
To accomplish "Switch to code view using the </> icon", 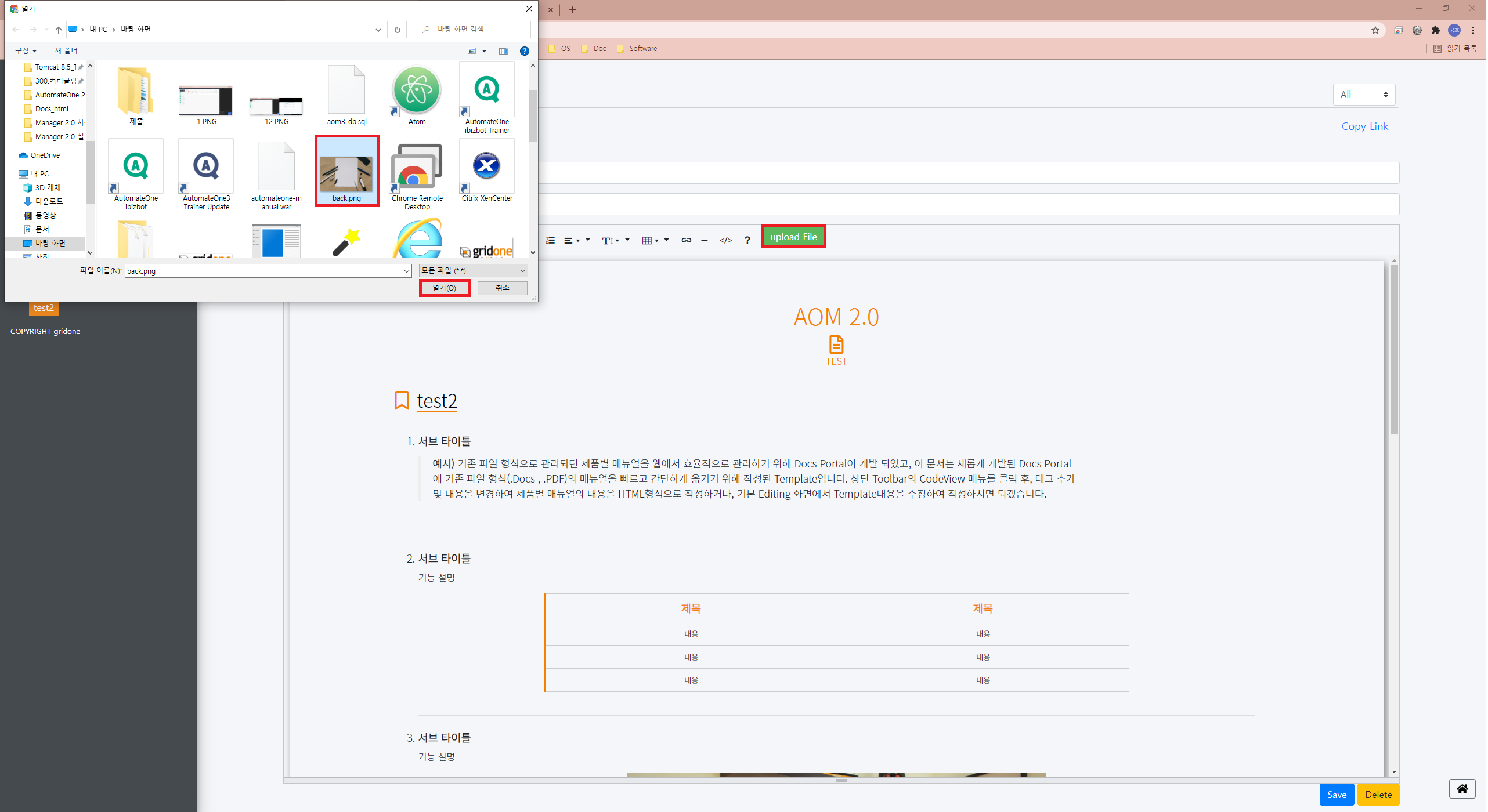I will [725, 240].
